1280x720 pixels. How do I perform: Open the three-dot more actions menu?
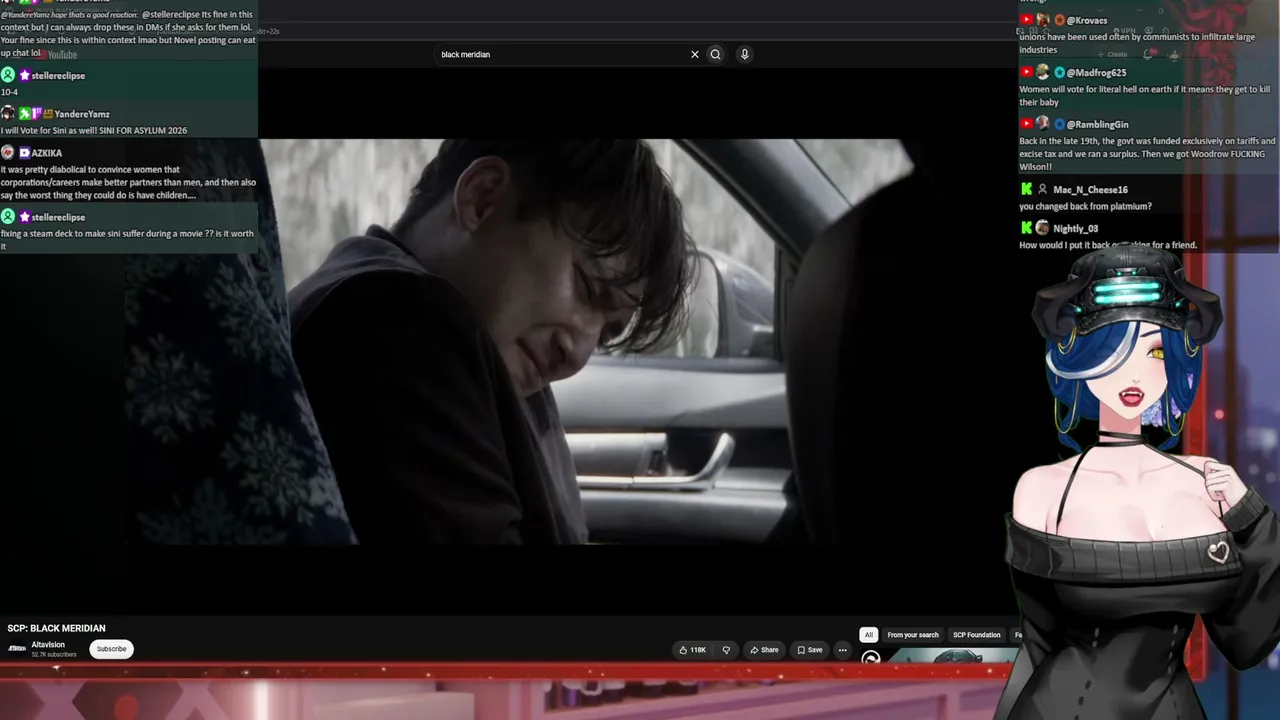pos(842,650)
